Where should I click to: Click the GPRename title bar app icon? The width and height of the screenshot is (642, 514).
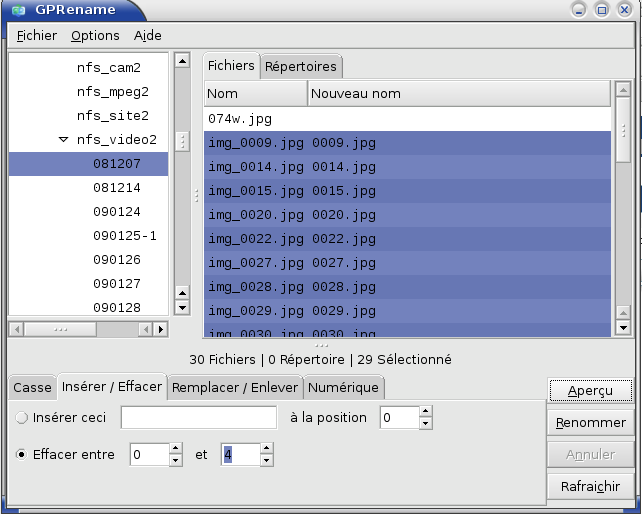tap(18, 10)
